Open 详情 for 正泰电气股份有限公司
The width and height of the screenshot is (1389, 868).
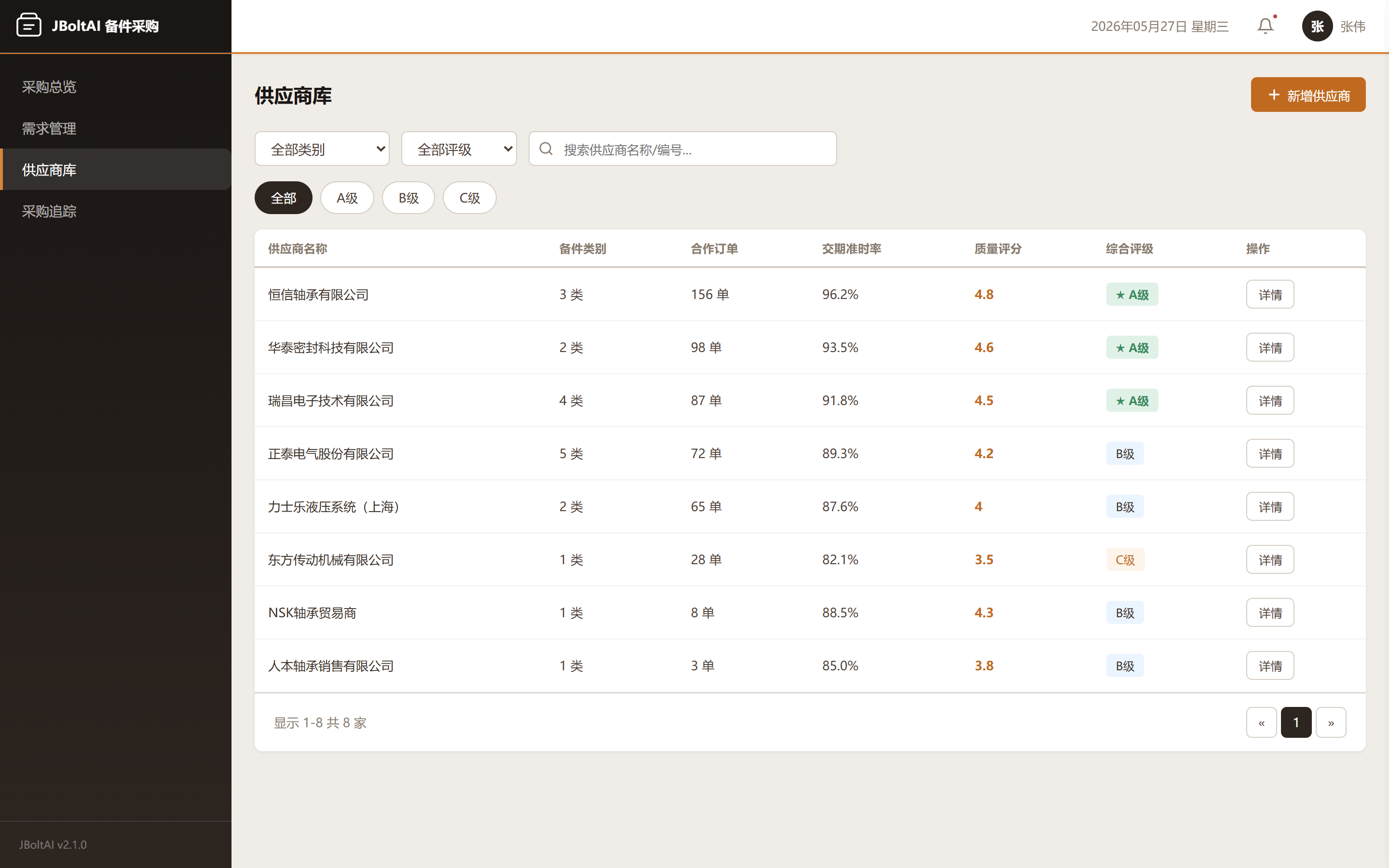coord(1269,453)
